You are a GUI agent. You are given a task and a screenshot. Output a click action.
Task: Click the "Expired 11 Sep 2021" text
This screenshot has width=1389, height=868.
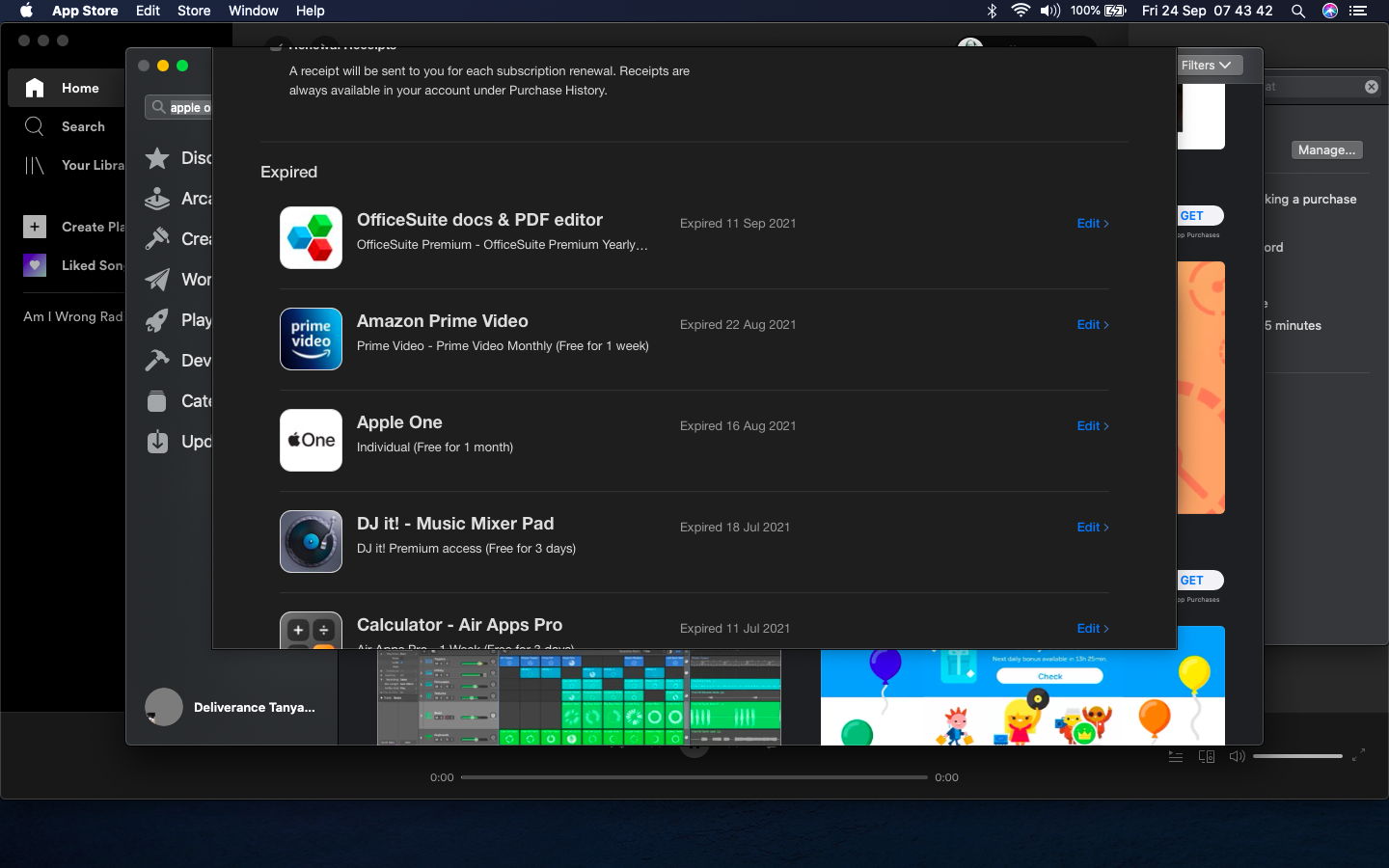coord(738,224)
